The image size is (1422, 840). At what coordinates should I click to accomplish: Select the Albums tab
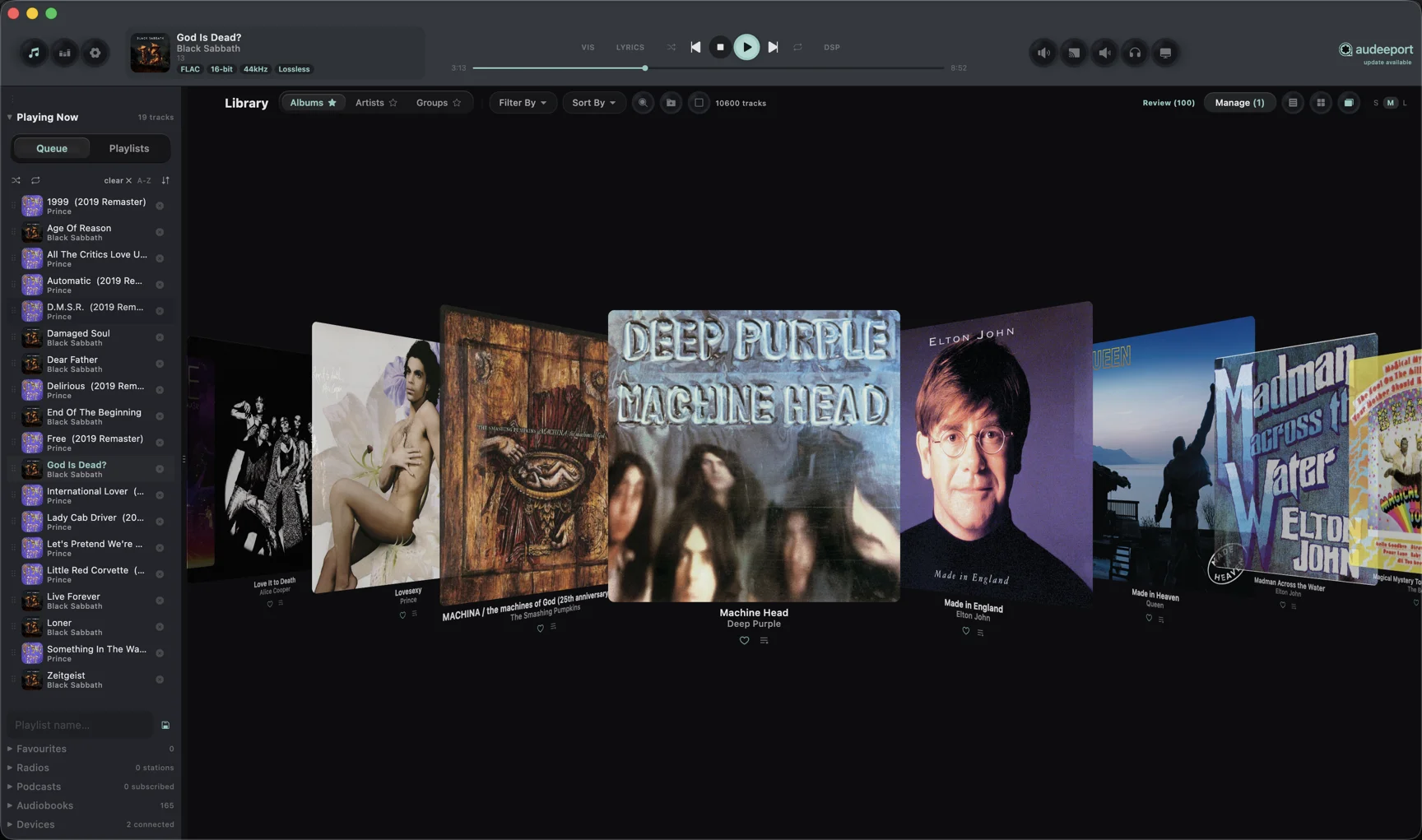[313, 103]
